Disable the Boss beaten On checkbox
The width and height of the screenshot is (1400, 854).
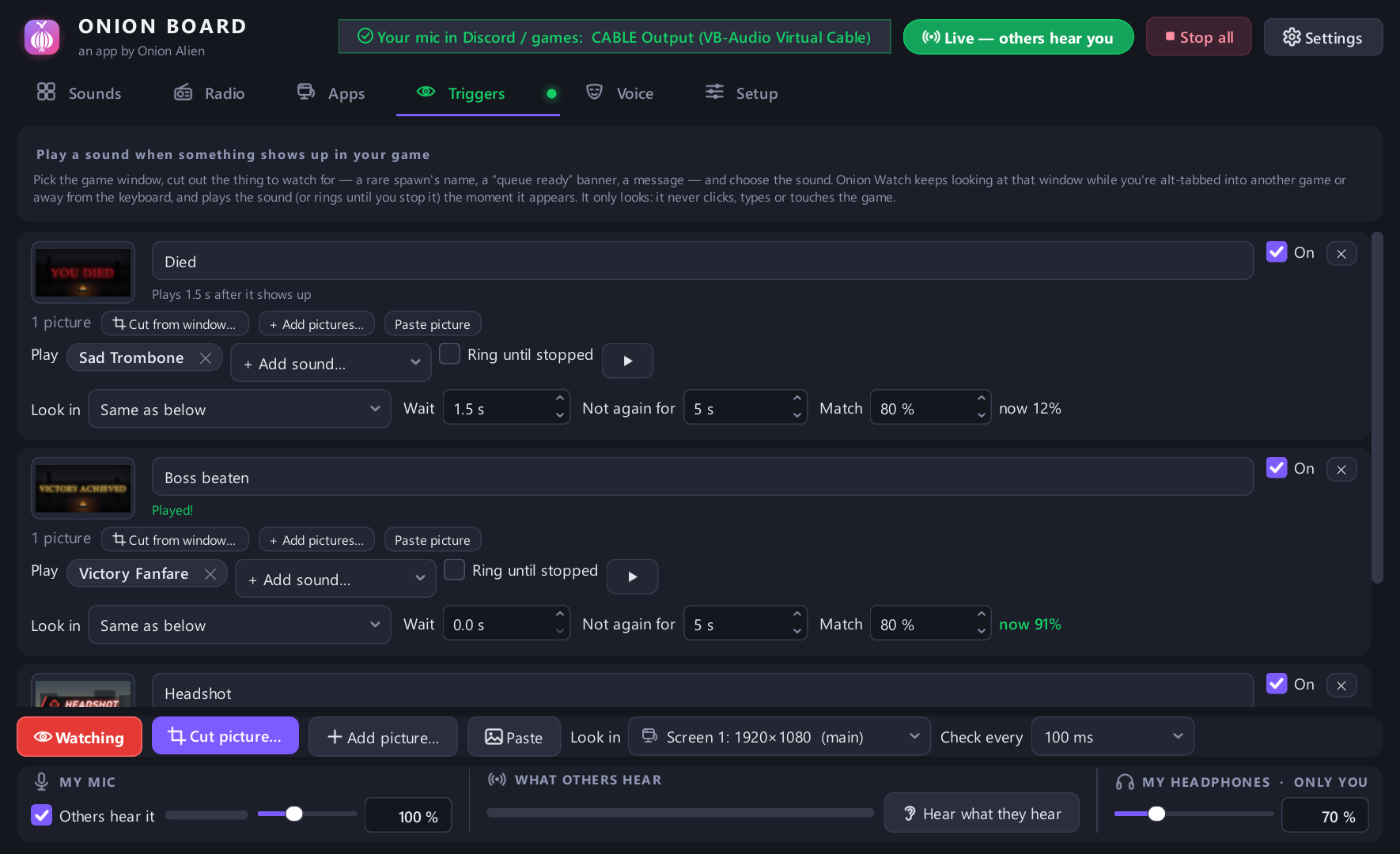1277,467
